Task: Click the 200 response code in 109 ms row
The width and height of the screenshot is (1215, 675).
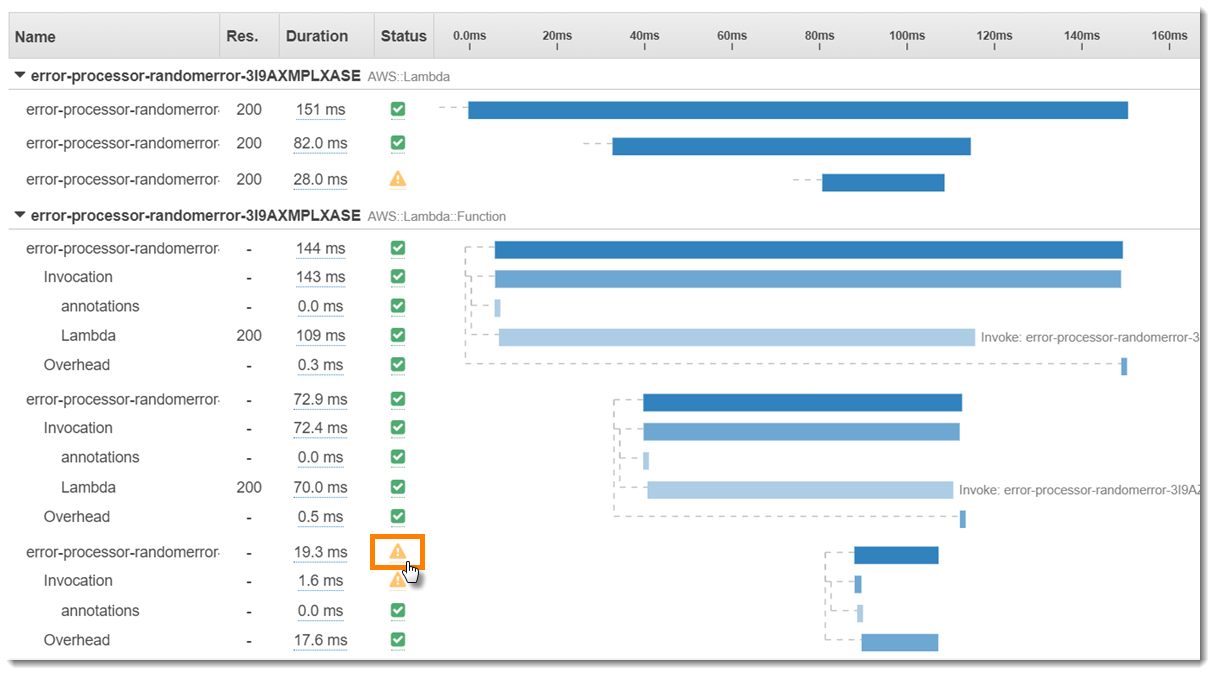Action: tap(249, 335)
